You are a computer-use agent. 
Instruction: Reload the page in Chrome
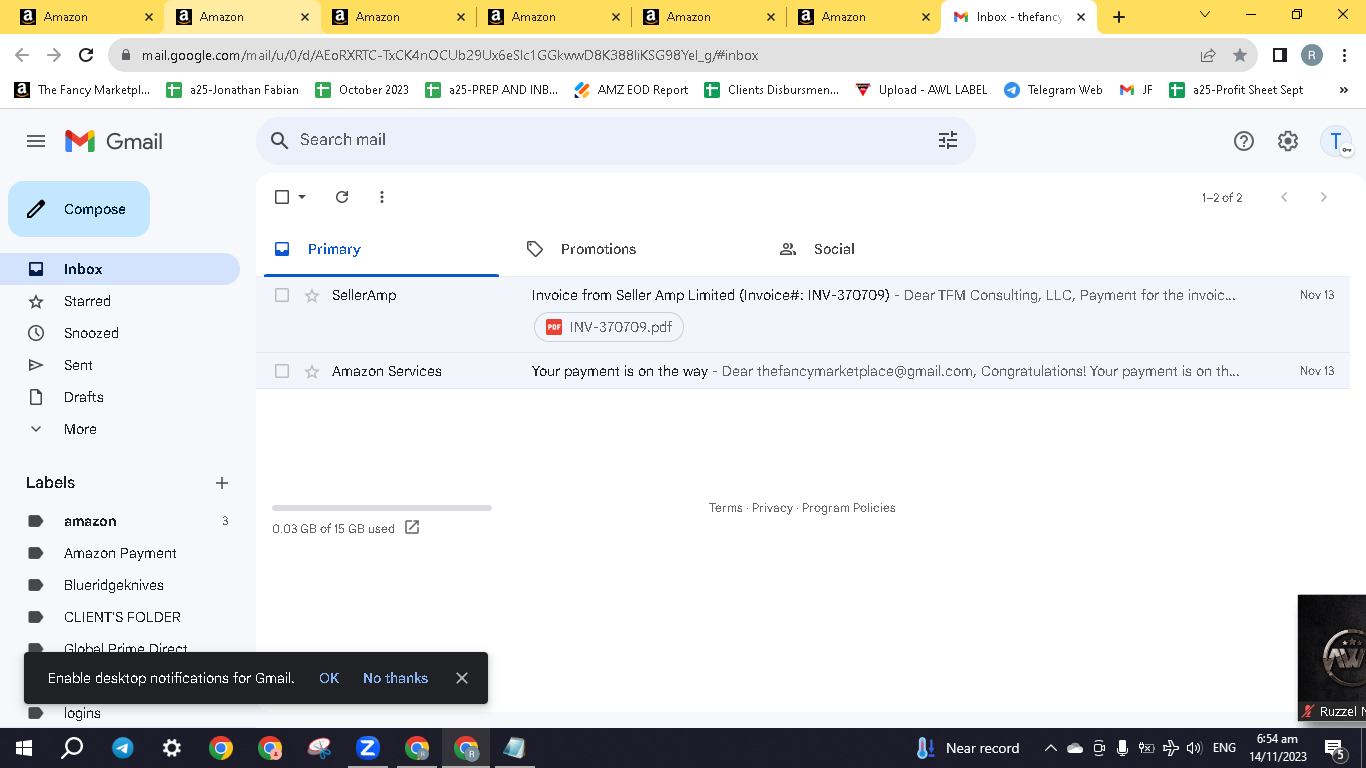(86, 56)
